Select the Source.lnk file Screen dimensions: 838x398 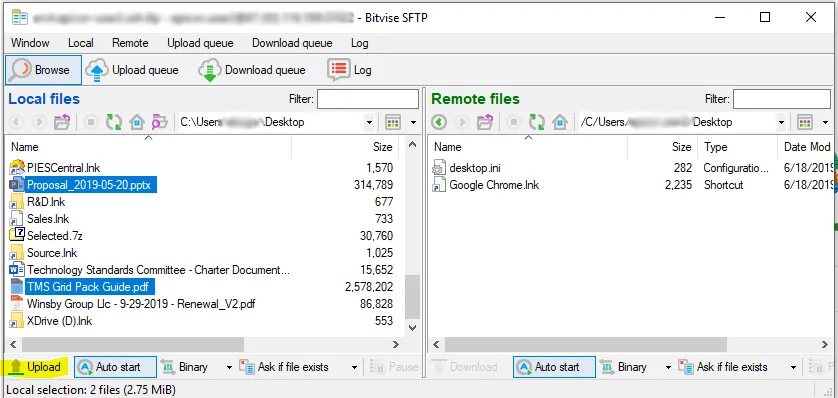[x=52, y=253]
